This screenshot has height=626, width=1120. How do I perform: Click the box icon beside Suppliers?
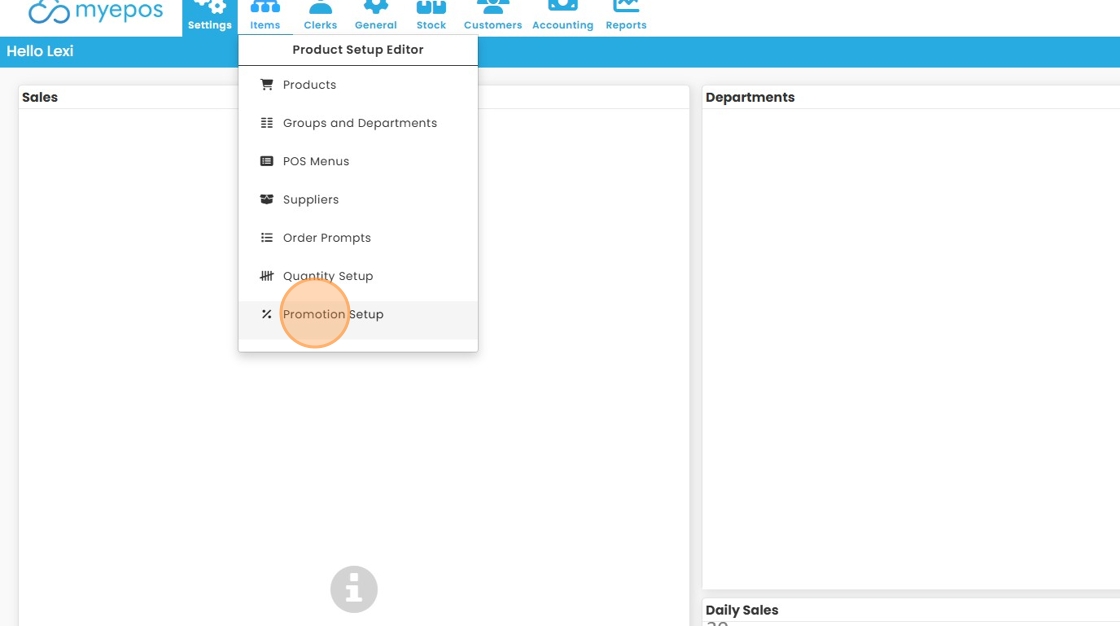266,199
